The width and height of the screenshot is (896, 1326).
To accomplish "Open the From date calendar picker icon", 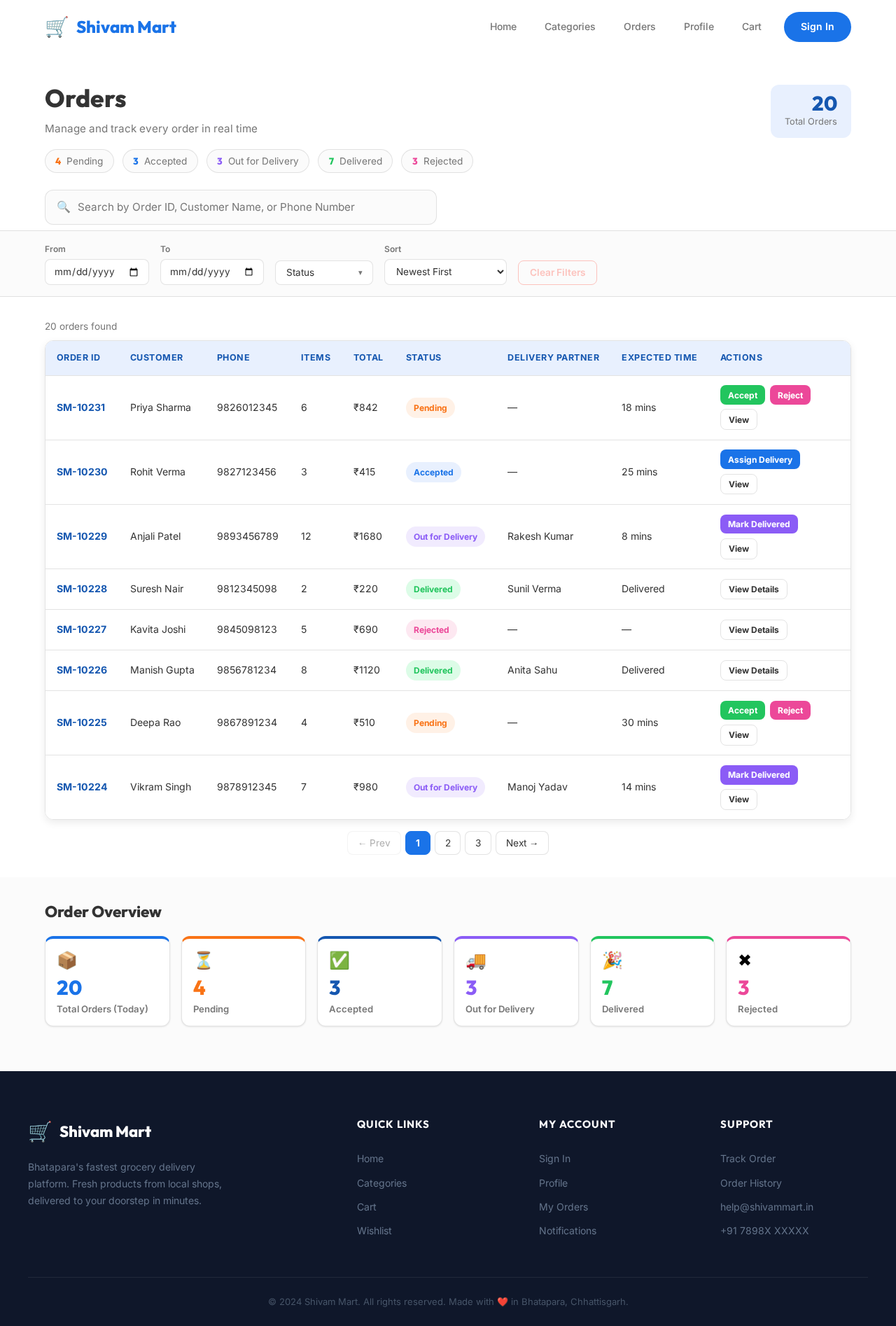I will [134, 272].
